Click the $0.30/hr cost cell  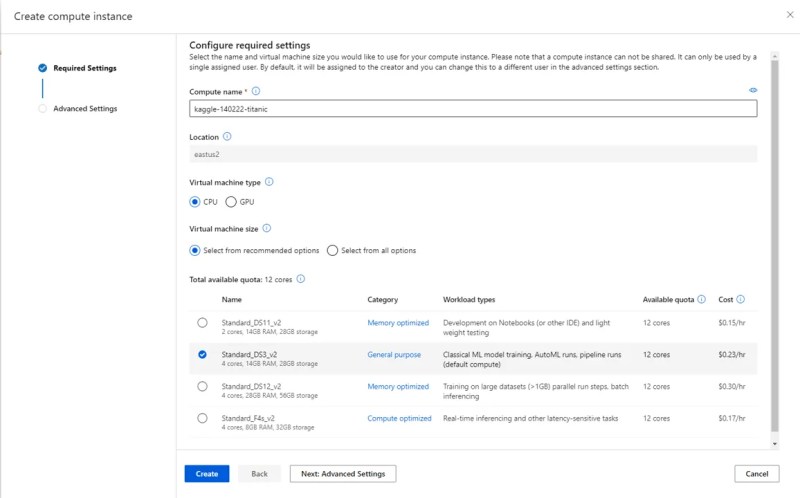732,387
